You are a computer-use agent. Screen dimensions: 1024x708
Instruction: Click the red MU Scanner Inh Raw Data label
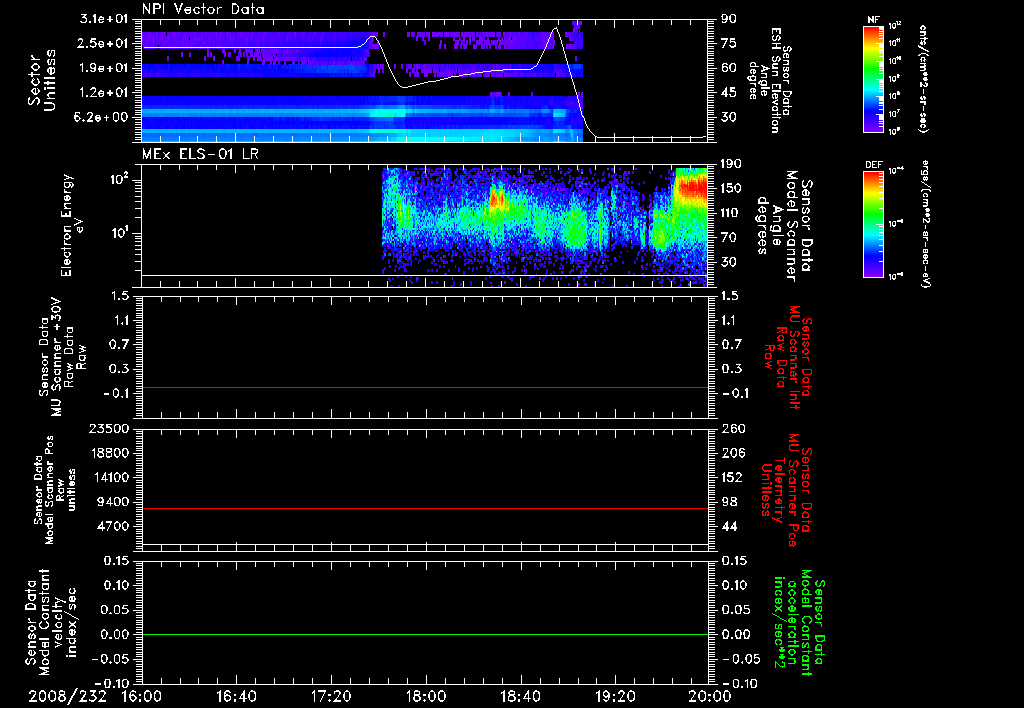pyautogui.click(x=788, y=357)
